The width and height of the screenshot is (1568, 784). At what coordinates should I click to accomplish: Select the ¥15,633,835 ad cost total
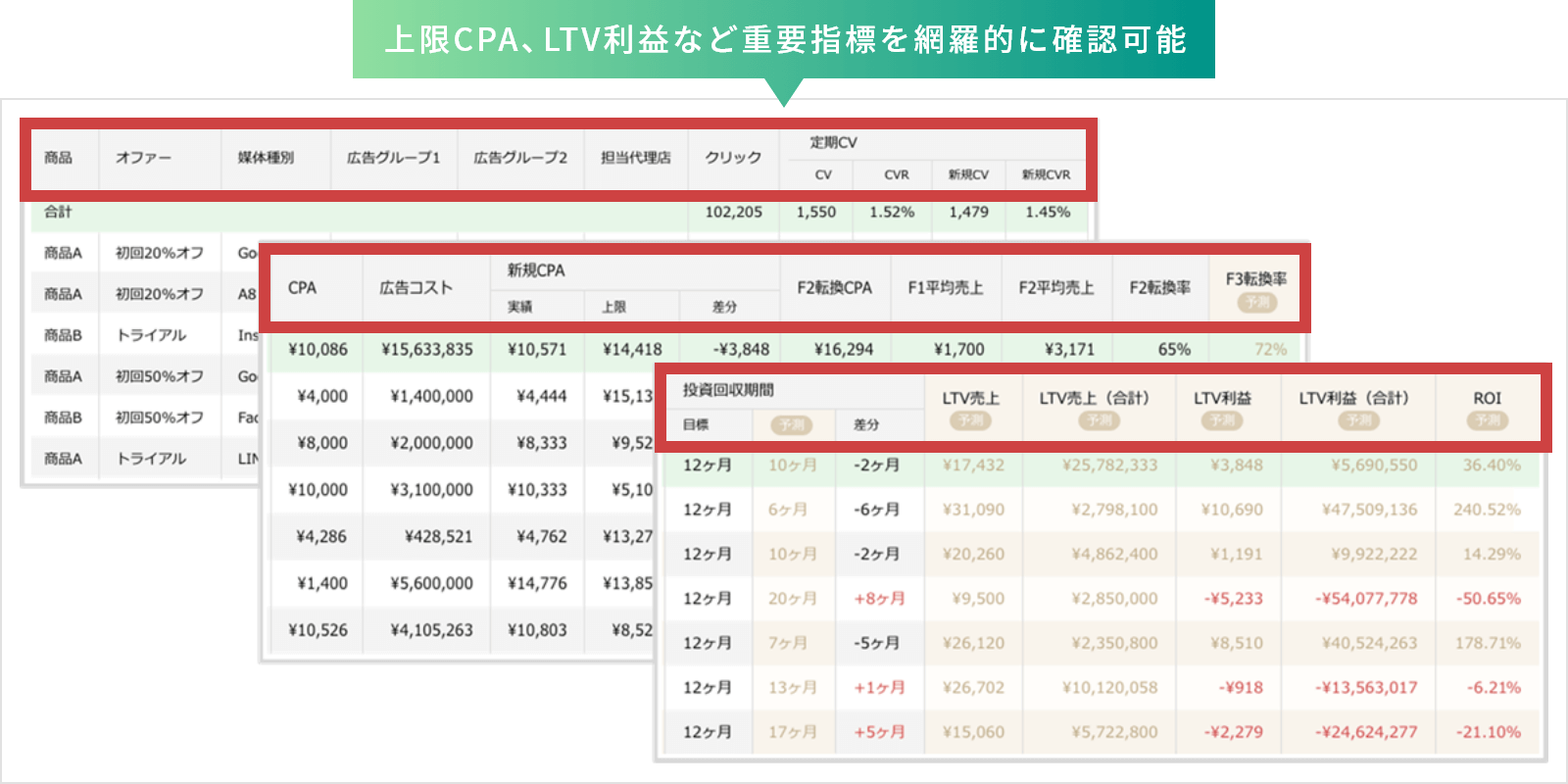click(427, 350)
